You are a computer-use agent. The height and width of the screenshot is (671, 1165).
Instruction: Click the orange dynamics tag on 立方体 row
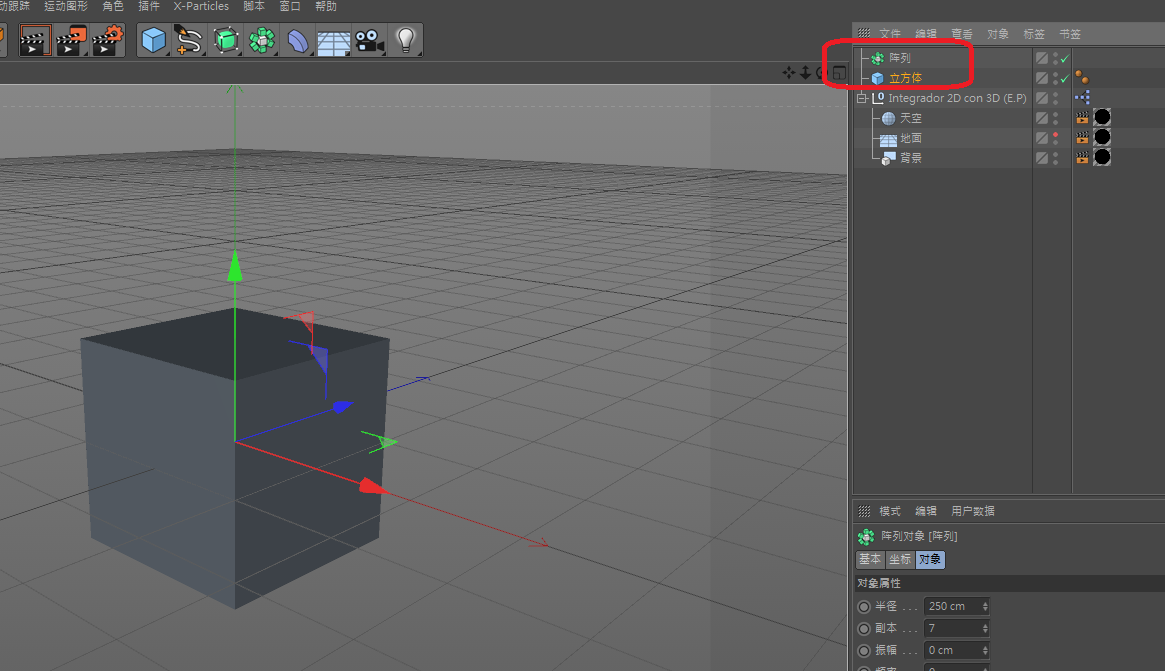click(1082, 77)
